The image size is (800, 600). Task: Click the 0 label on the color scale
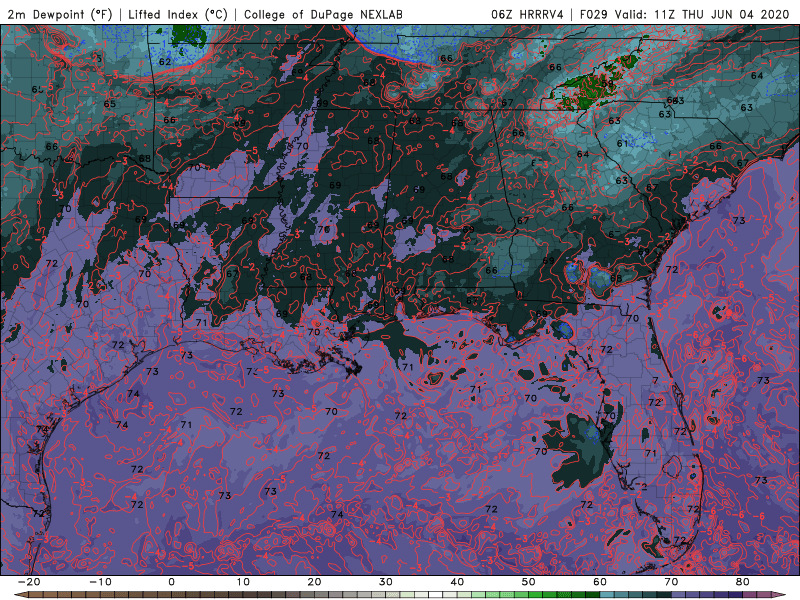point(171,582)
